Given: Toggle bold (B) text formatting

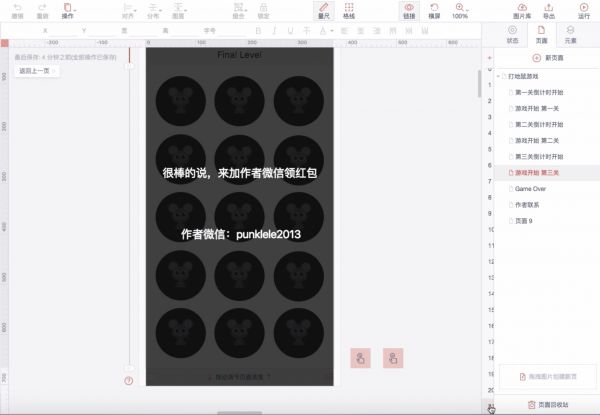Looking at the screenshot, I should (258, 31).
